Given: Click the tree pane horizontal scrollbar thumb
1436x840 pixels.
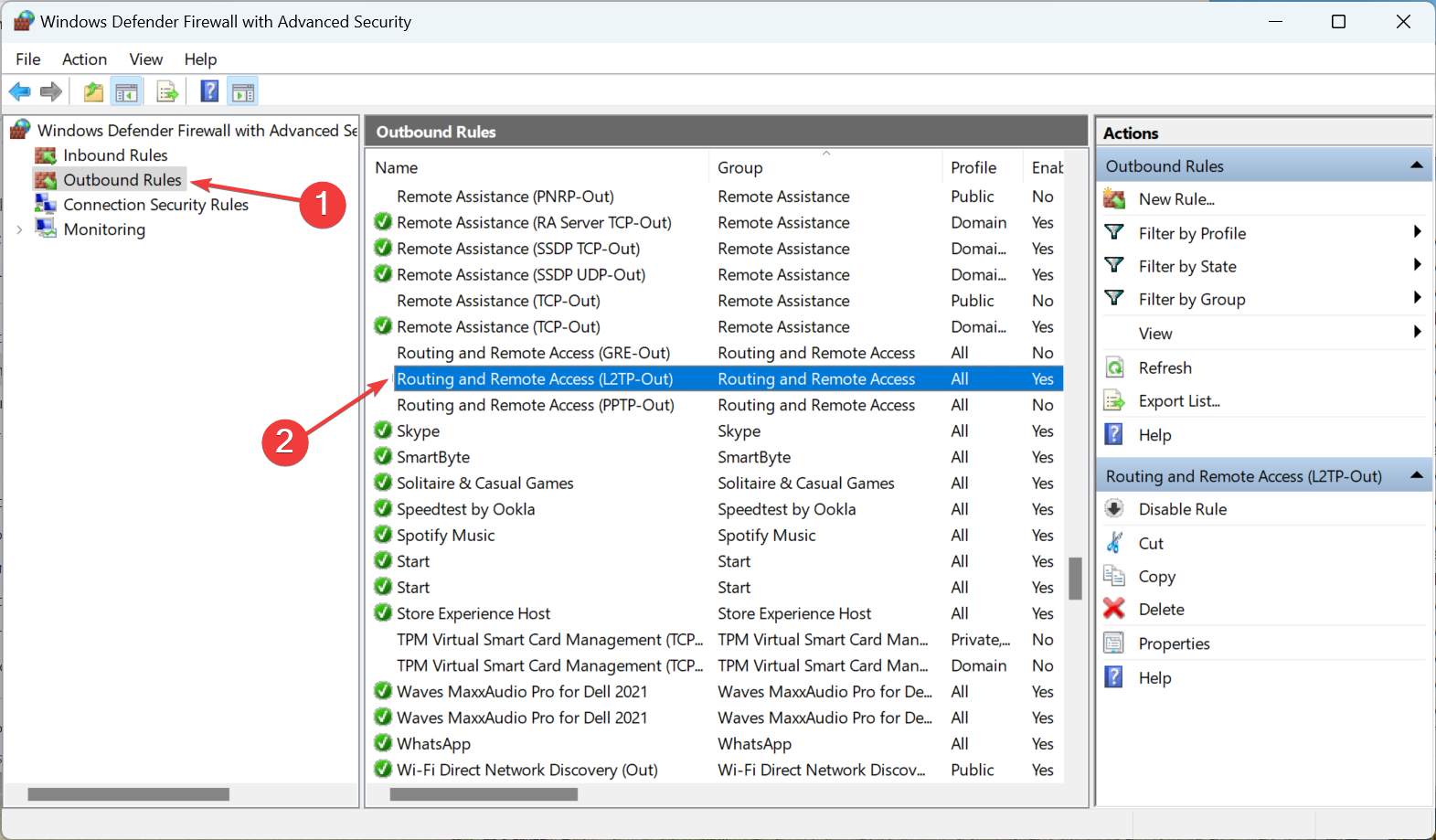Looking at the screenshot, I should (x=129, y=794).
